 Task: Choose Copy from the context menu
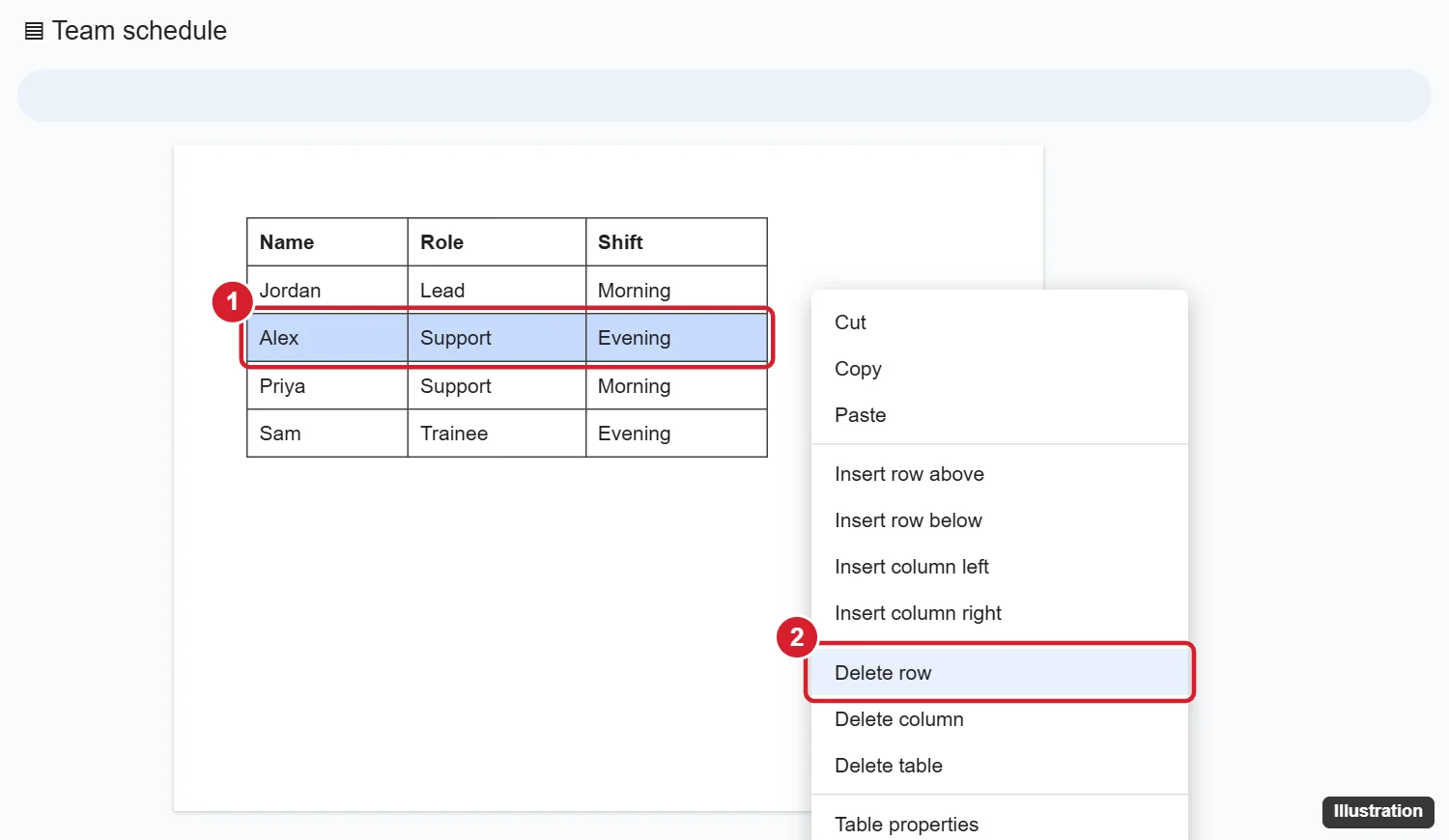click(1000, 369)
